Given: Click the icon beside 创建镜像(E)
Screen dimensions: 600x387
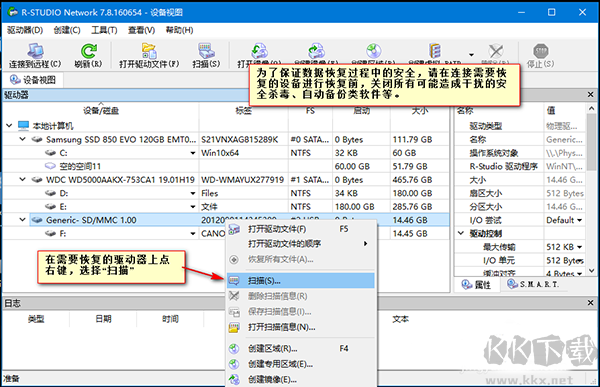Looking at the screenshot, I should coord(234,379).
